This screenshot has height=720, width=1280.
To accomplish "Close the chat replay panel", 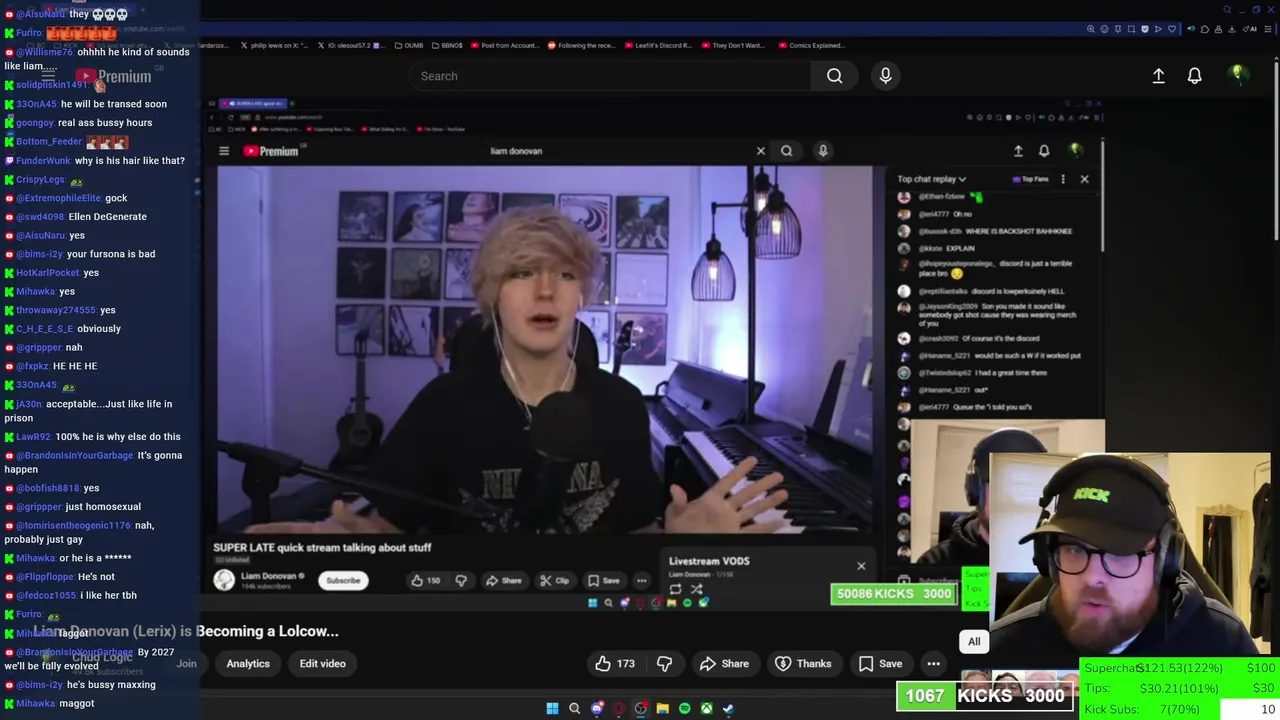I will coord(1084,179).
